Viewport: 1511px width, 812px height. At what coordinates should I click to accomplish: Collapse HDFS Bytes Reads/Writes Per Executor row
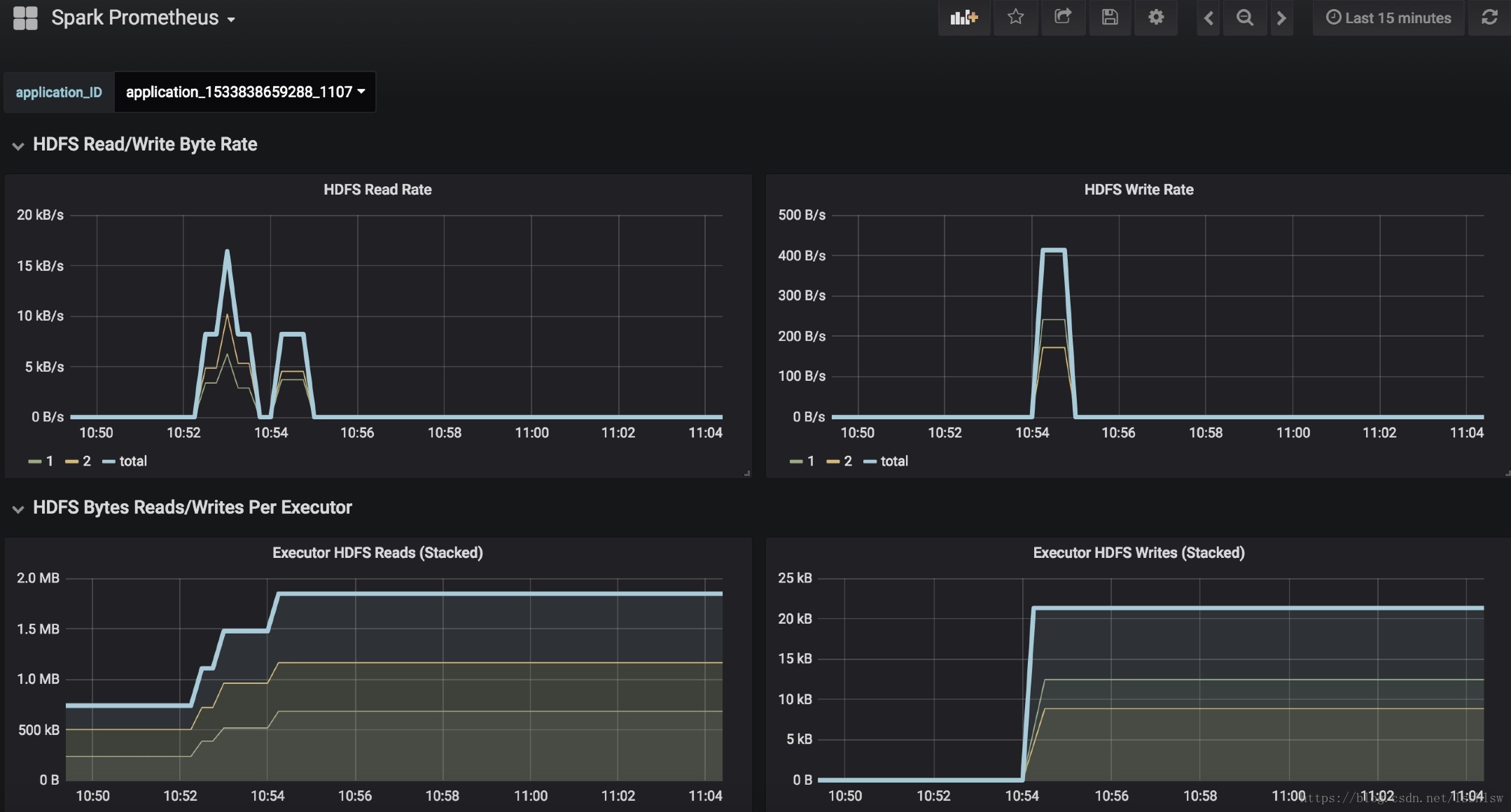[x=19, y=509]
